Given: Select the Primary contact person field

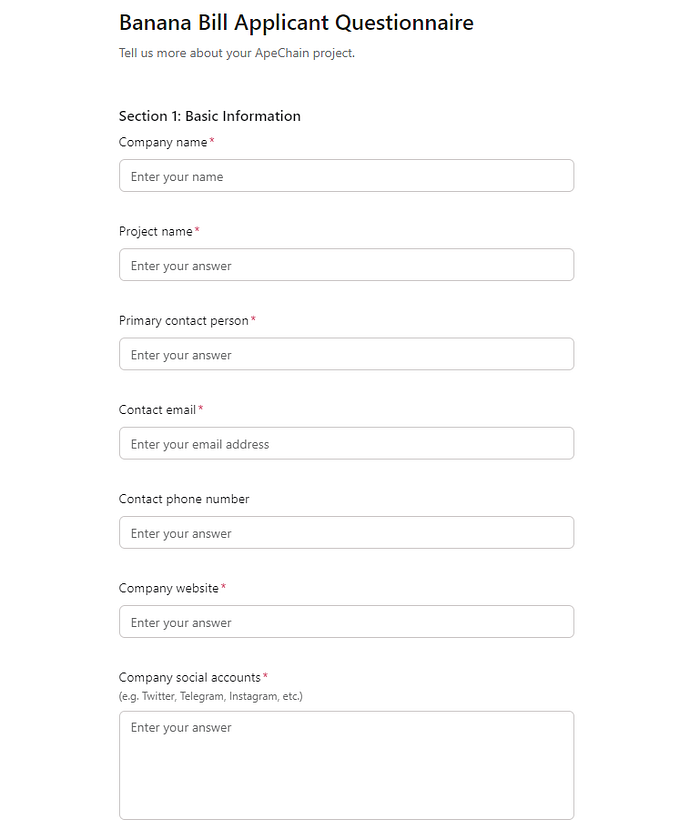Looking at the screenshot, I should click(346, 354).
